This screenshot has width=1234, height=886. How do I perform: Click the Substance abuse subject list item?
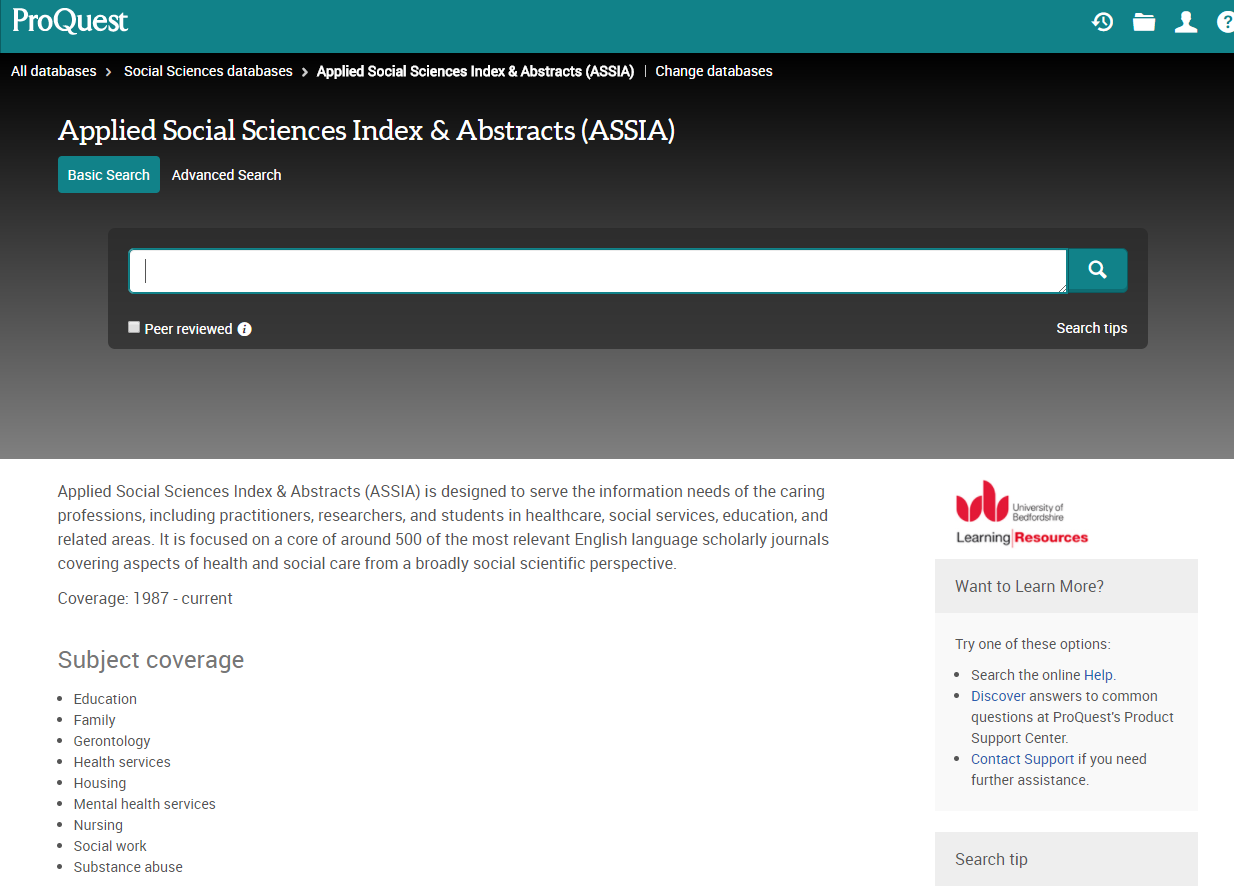click(x=128, y=867)
